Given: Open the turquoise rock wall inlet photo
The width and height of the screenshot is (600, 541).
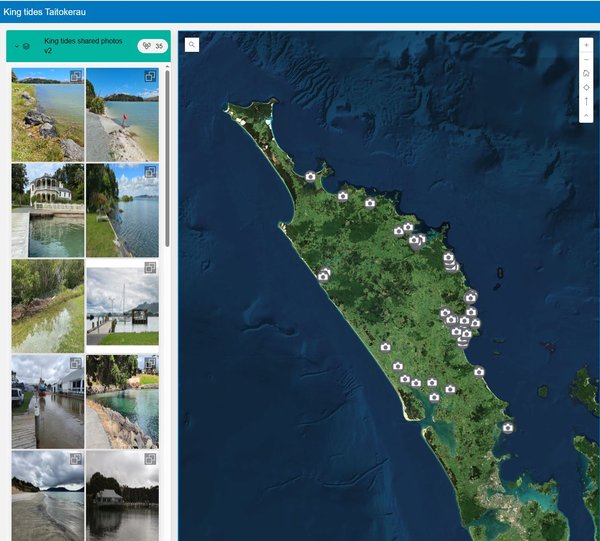Looking at the screenshot, I should pyautogui.click(x=122, y=401).
